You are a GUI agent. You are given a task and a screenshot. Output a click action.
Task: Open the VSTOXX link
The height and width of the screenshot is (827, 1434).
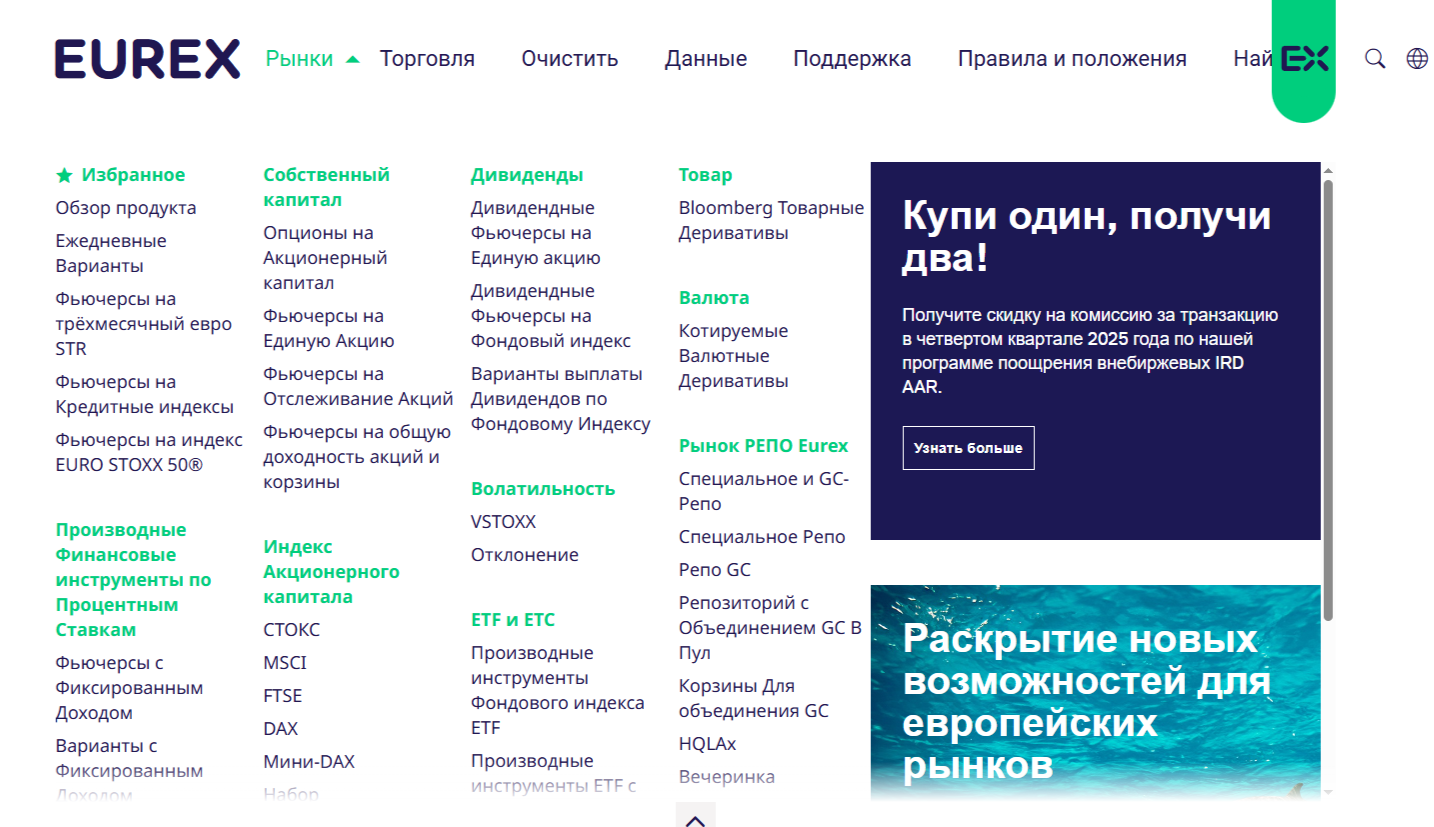coord(502,522)
